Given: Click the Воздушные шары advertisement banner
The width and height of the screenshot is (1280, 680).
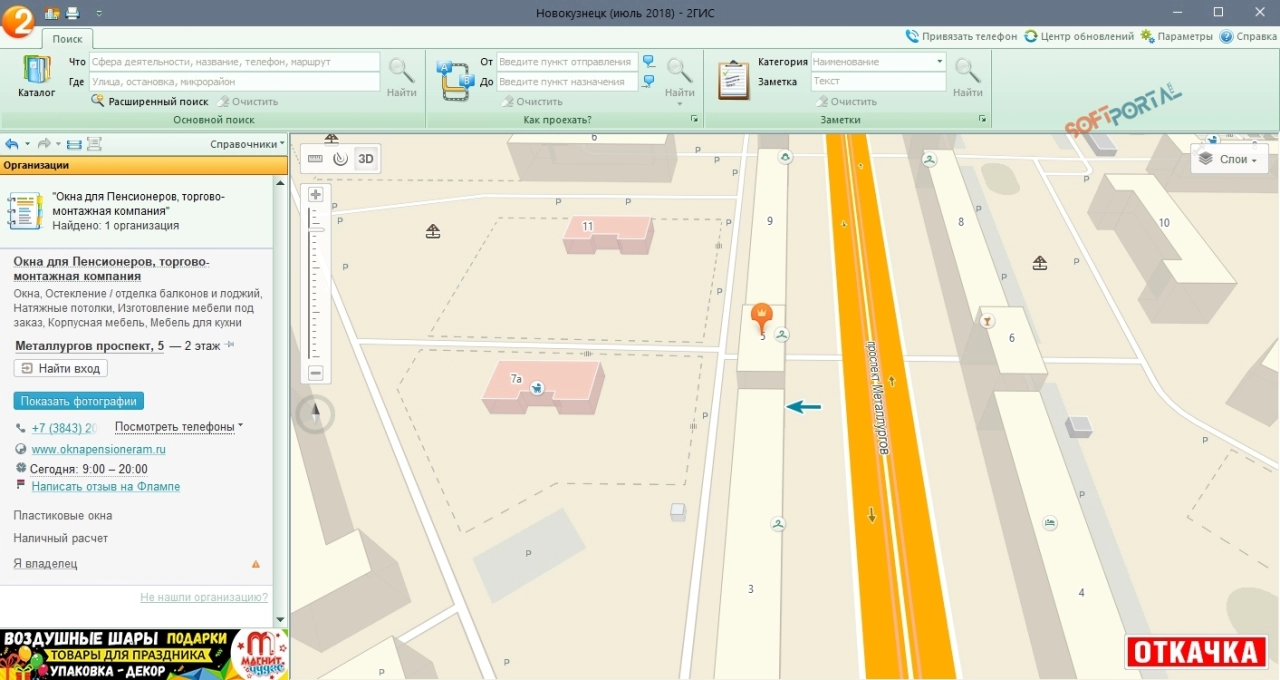Looking at the screenshot, I should click(144, 654).
